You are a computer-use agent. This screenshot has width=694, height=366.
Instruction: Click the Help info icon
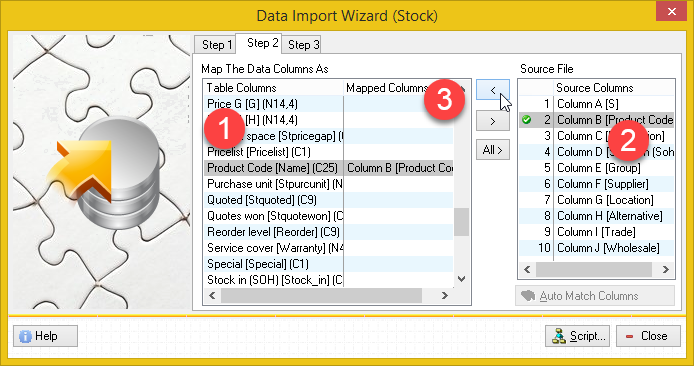(x=25, y=336)
